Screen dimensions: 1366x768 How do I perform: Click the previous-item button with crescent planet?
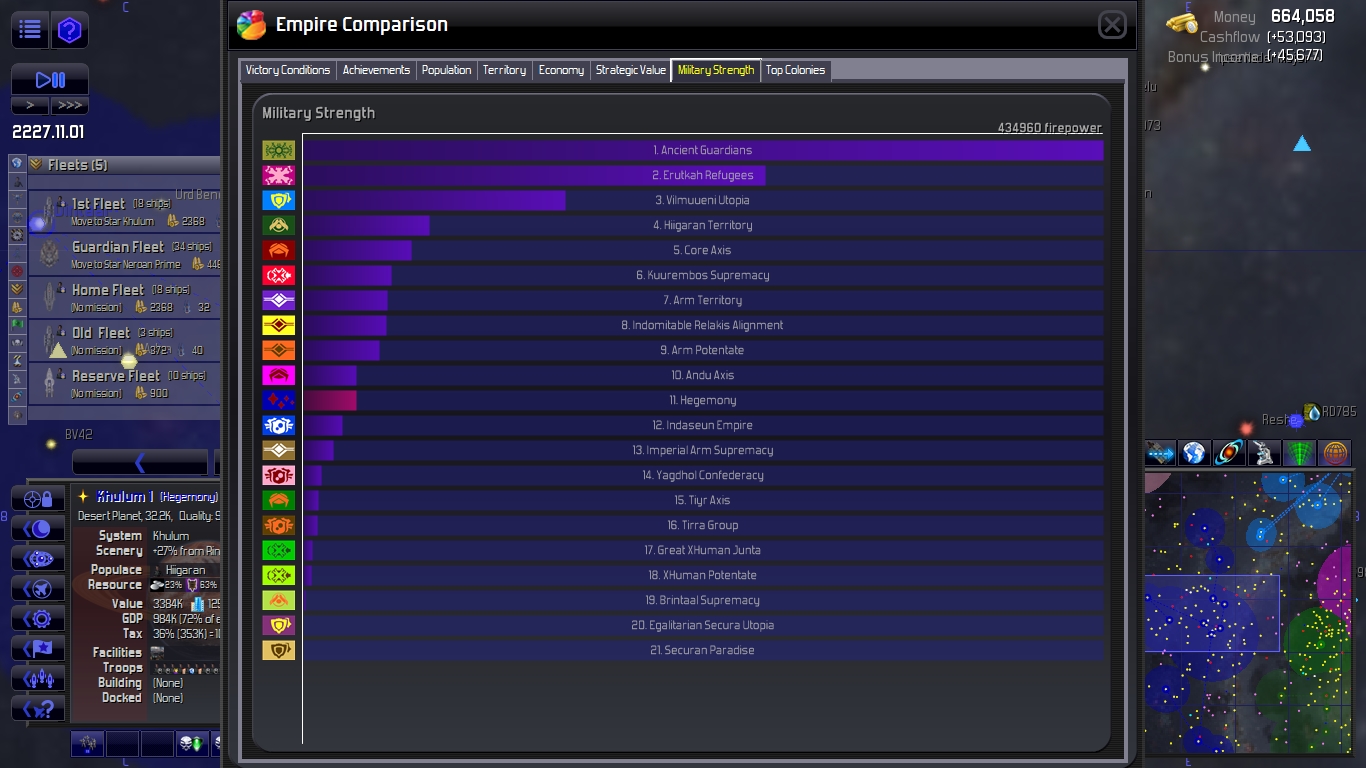[x=38, y=529]
